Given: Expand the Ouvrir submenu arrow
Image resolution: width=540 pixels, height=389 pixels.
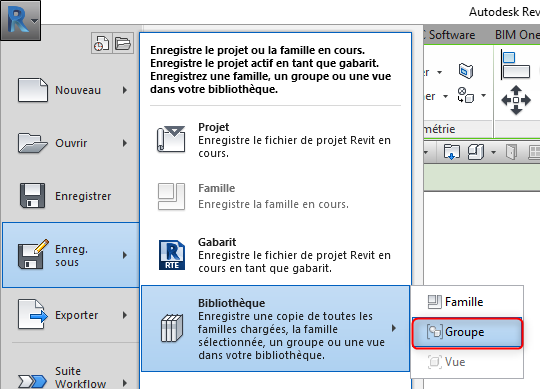Looking at the screenshot, I should 125,143.
